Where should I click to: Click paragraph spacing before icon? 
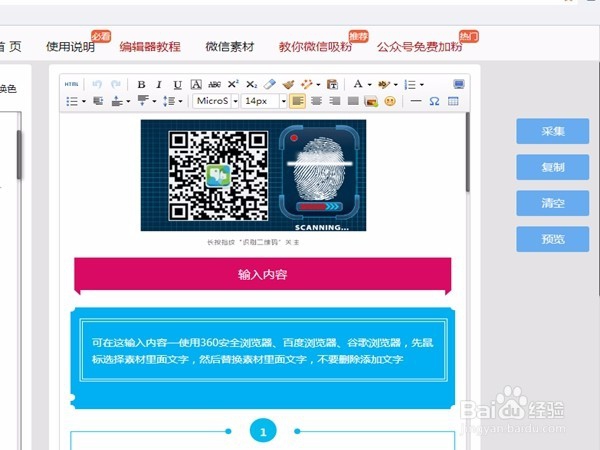(117, 101)
